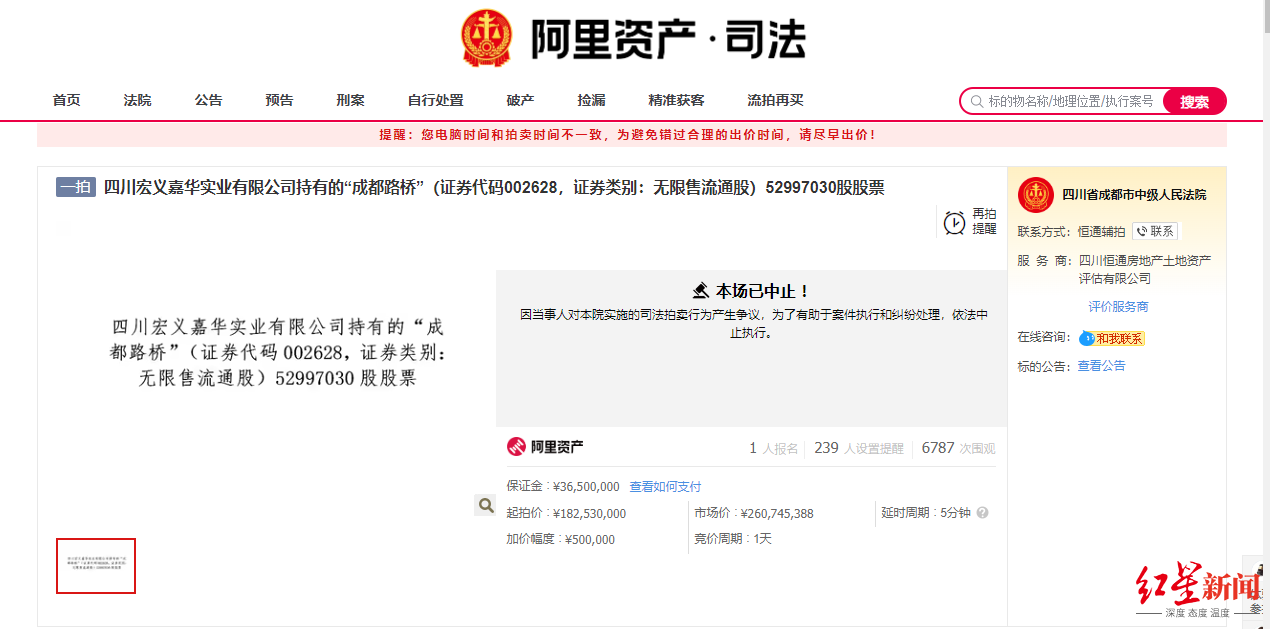
Task: Open the 法院 navigation item
Action: (138, 100)
